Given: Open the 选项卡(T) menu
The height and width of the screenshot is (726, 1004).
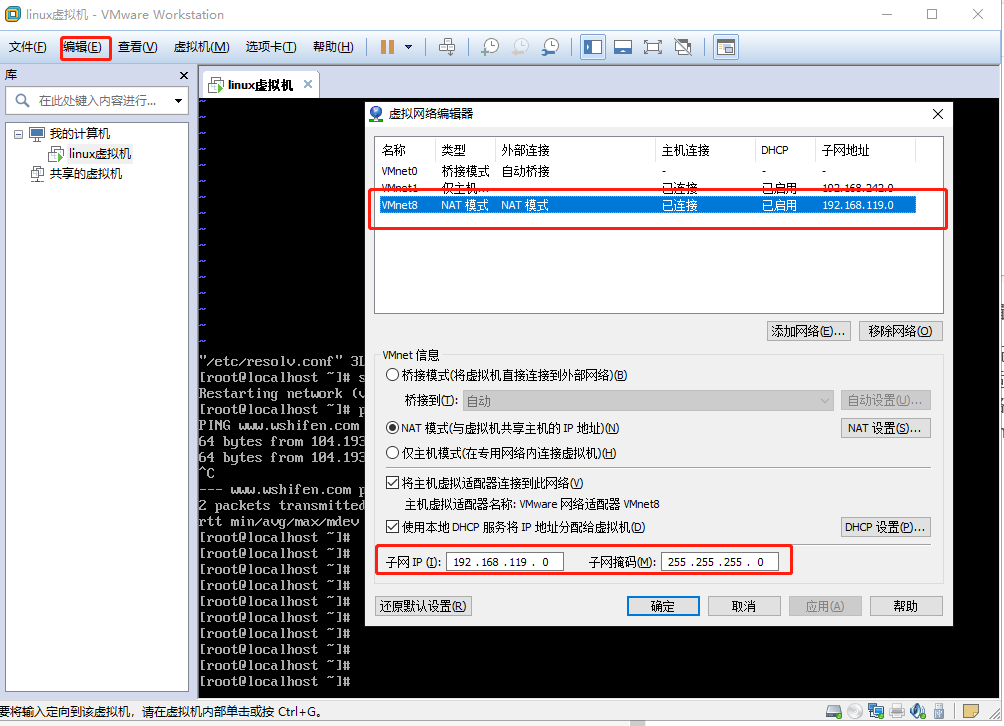Looking at the screenshot, I should 270,47.
